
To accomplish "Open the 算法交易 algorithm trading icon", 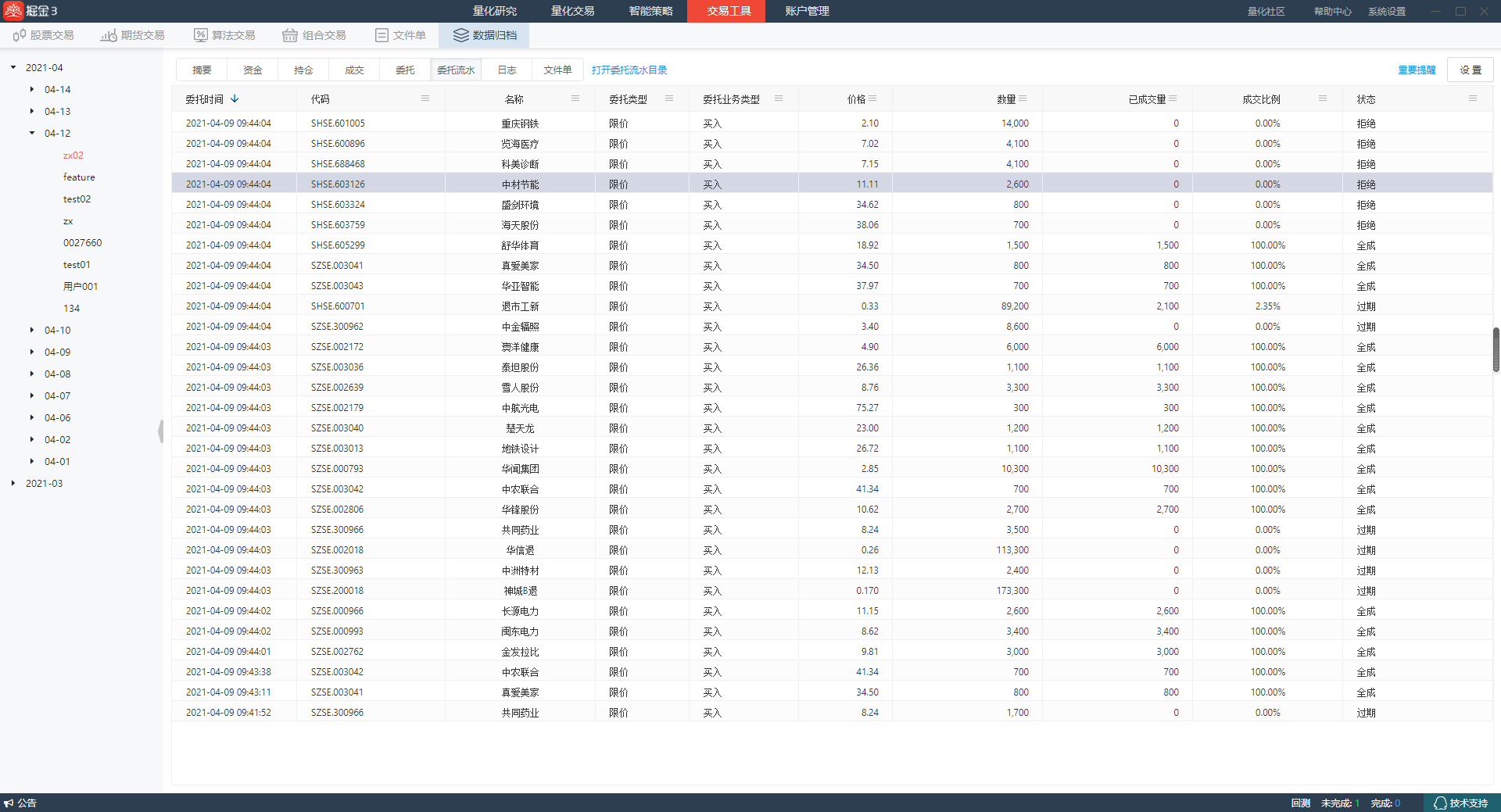I will [201, 35].
